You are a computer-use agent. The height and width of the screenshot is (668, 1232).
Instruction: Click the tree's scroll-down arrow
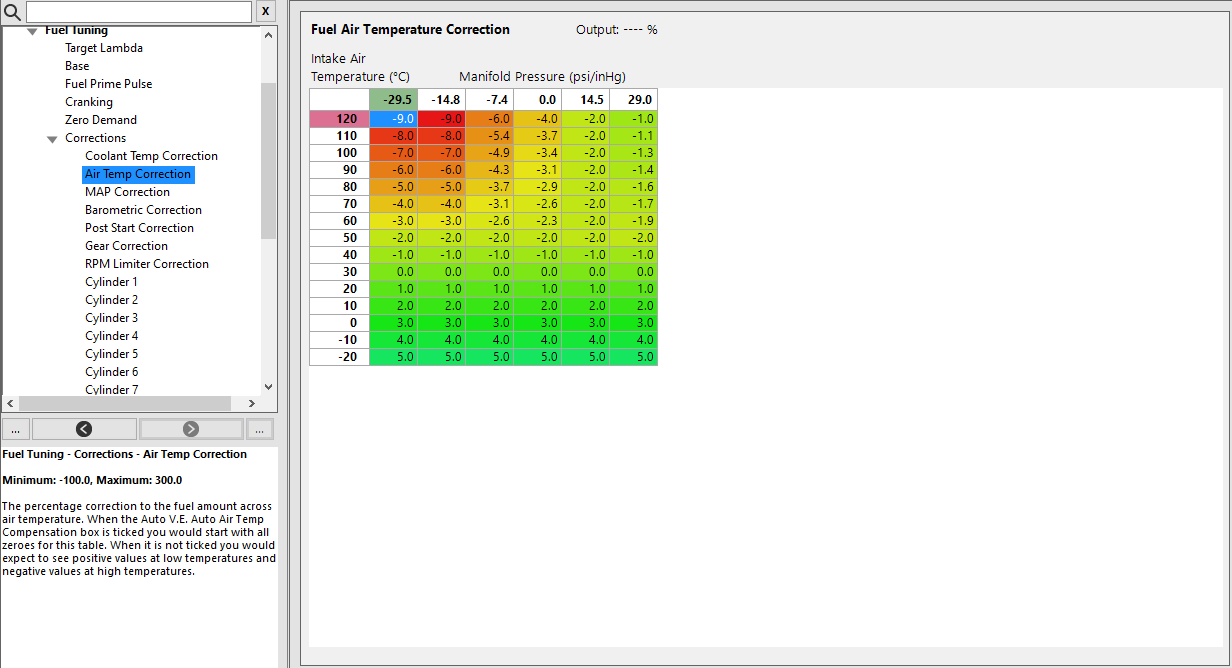(x=267, y=387)
